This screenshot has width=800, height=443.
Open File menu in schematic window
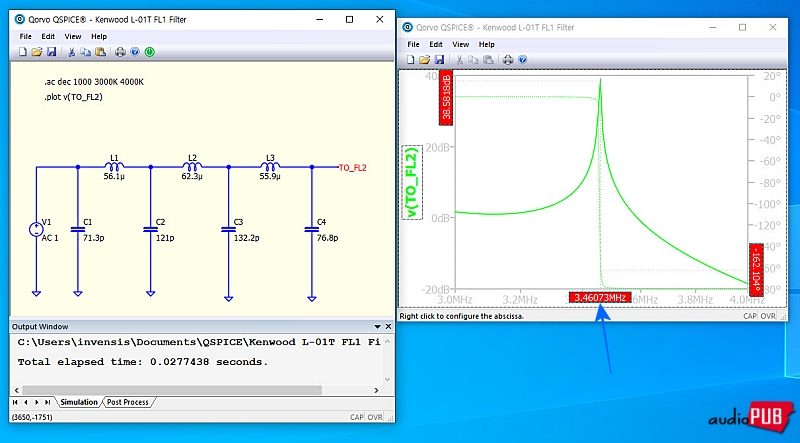click(x=26, y=37)
